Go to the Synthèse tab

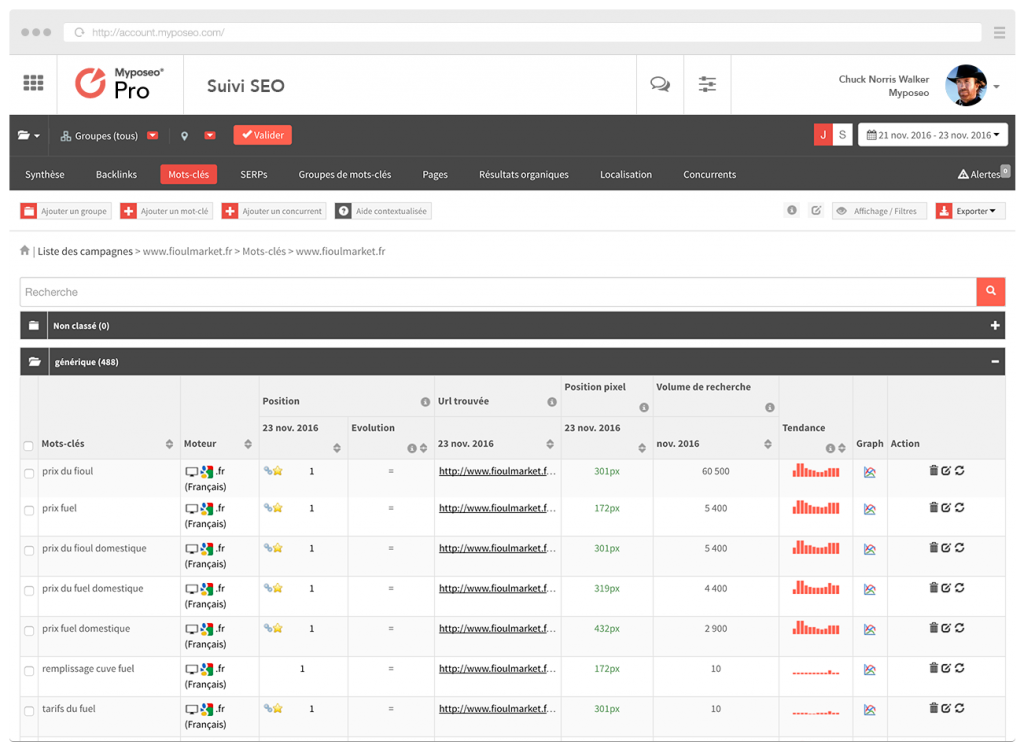pos(44,174)
